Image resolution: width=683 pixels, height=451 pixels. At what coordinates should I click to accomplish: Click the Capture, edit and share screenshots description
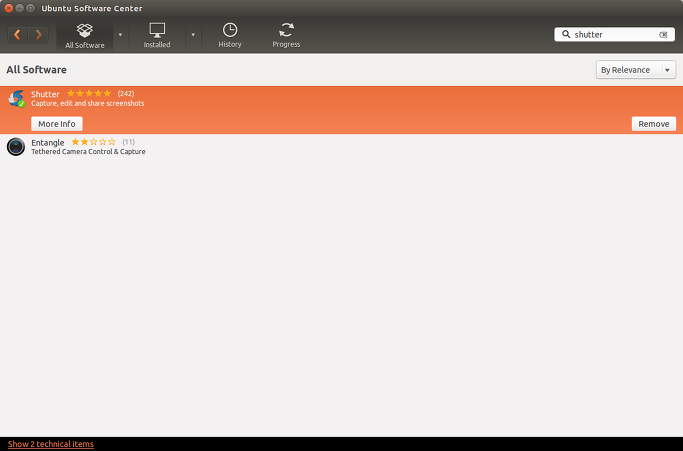click(88, 103)
